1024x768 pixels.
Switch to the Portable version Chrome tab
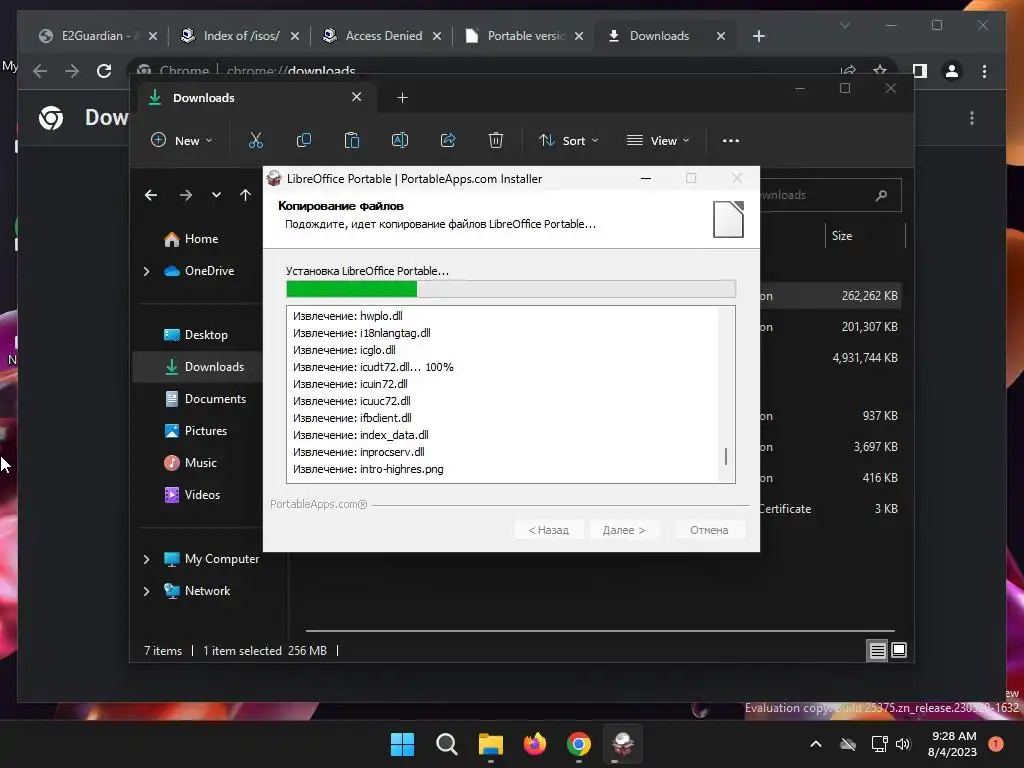click(524, 36)
